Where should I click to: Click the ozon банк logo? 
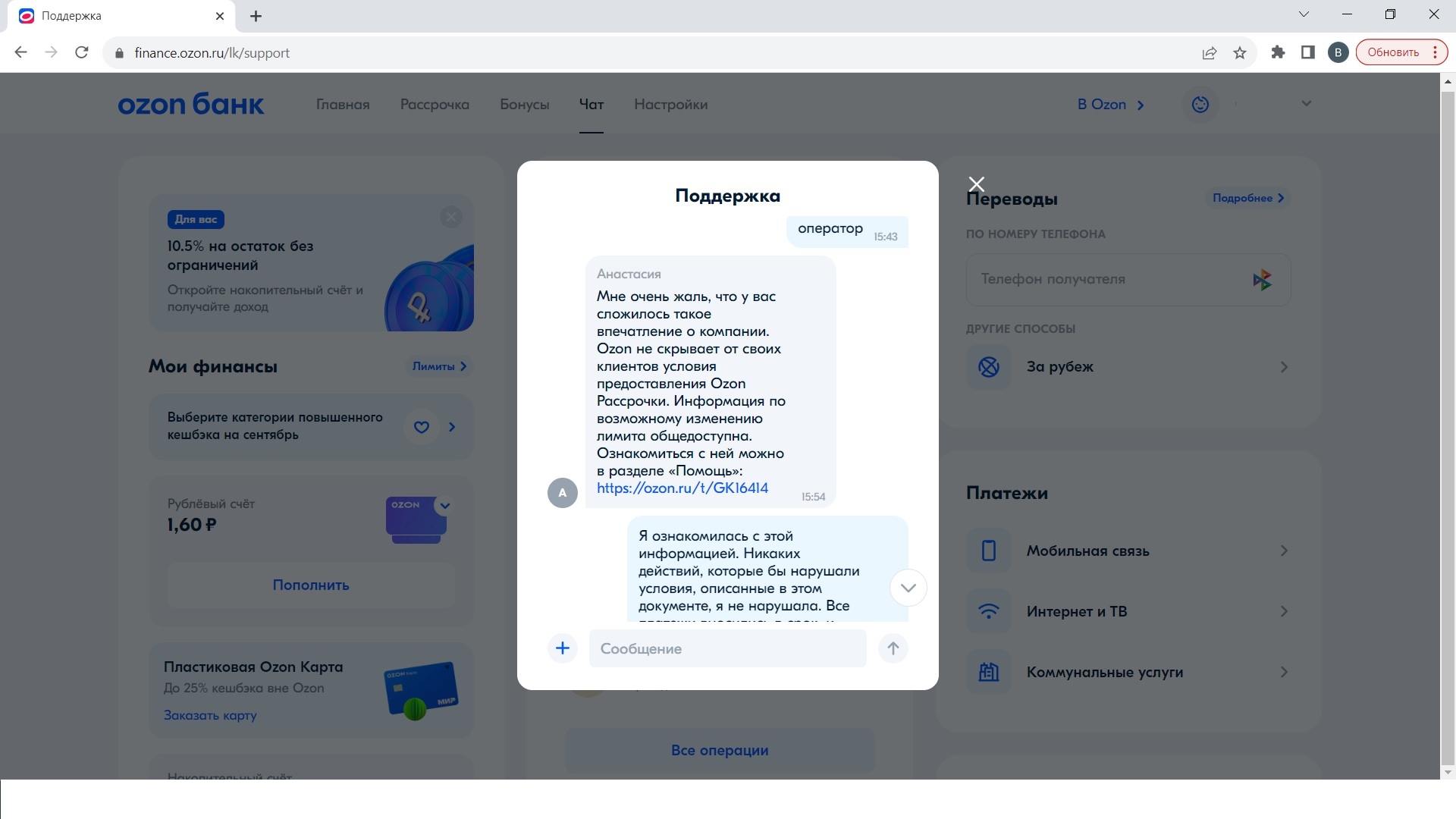click(x=191, y=104)
